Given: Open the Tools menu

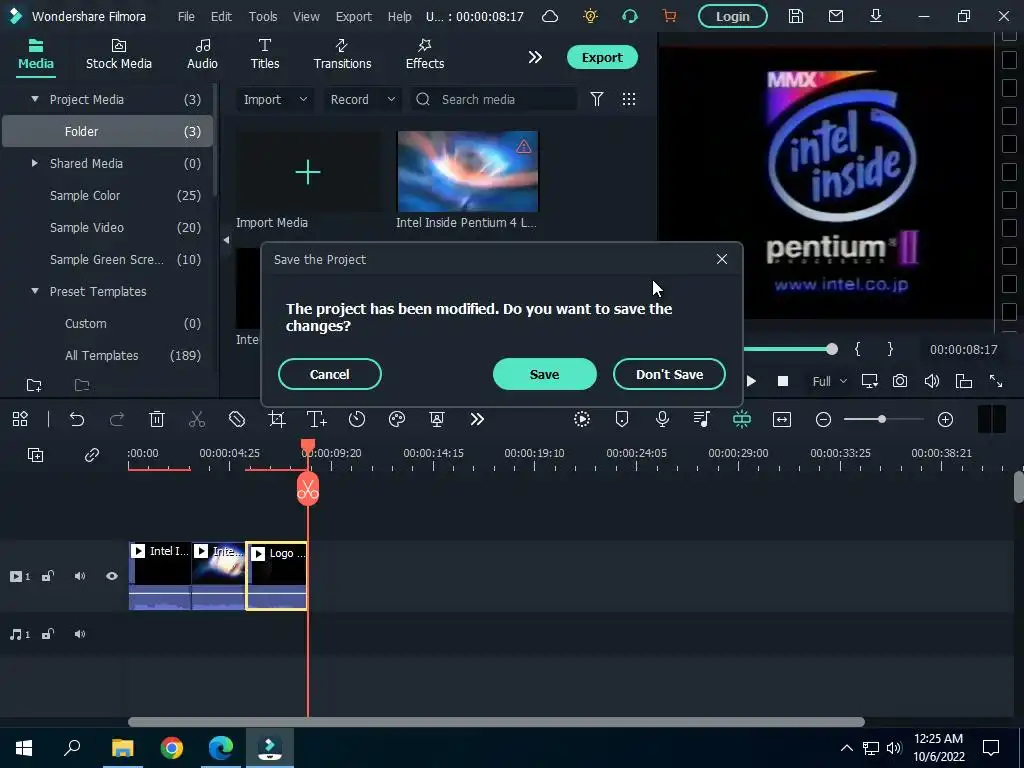Looking at the screenshot, I should (263, 16).
